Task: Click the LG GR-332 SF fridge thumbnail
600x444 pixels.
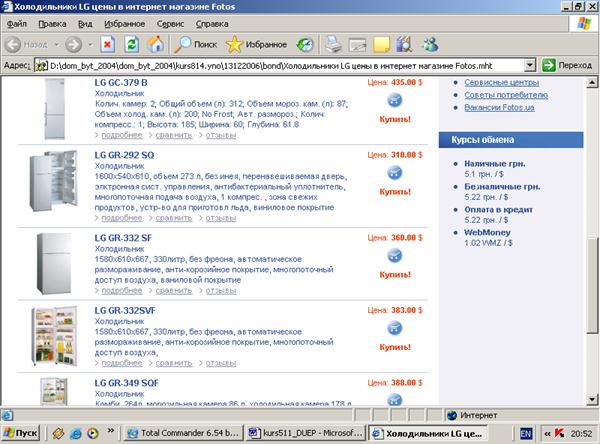Action: [54, 264]
